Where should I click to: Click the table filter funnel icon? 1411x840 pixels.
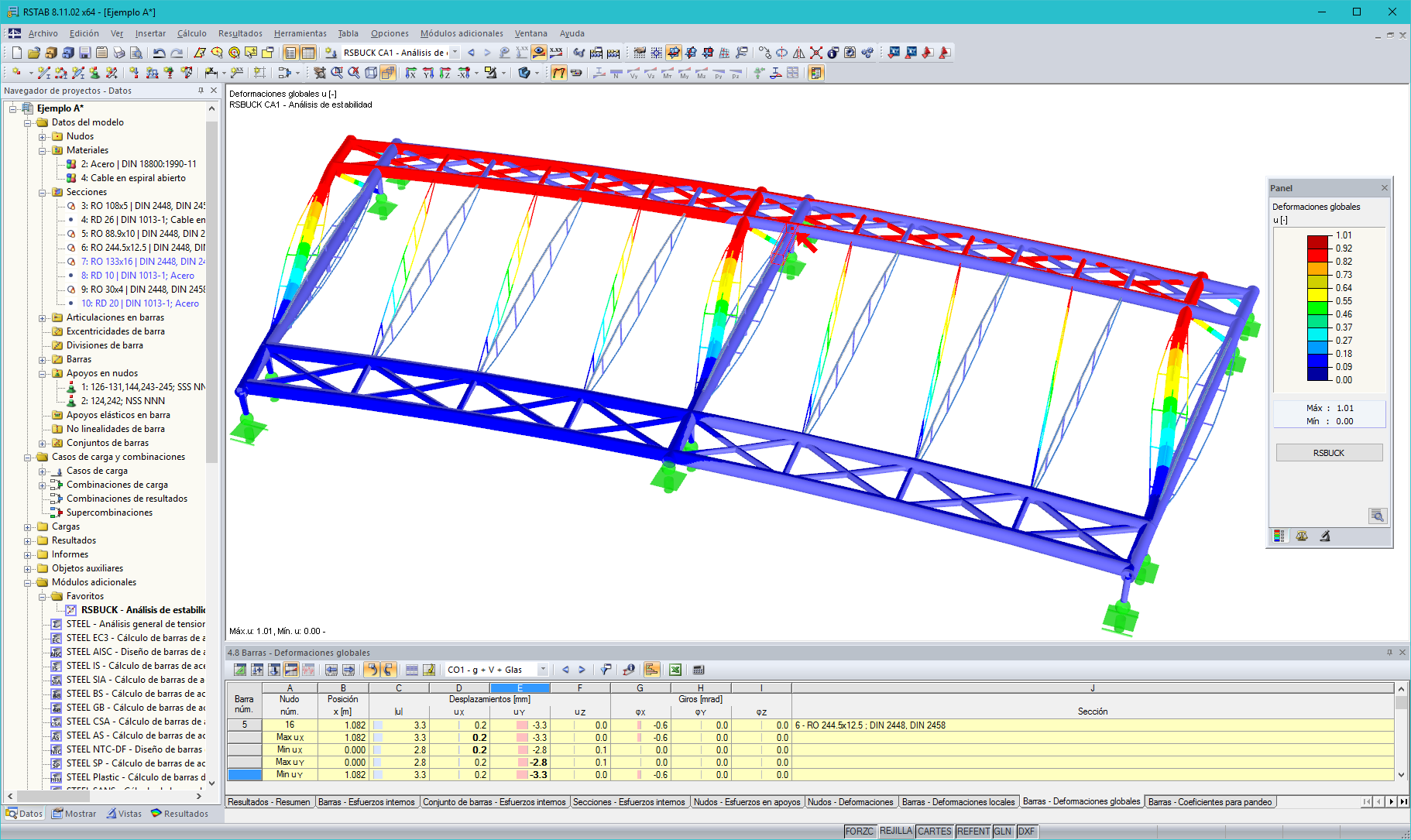pyautogui.click(x=606, y=670)
